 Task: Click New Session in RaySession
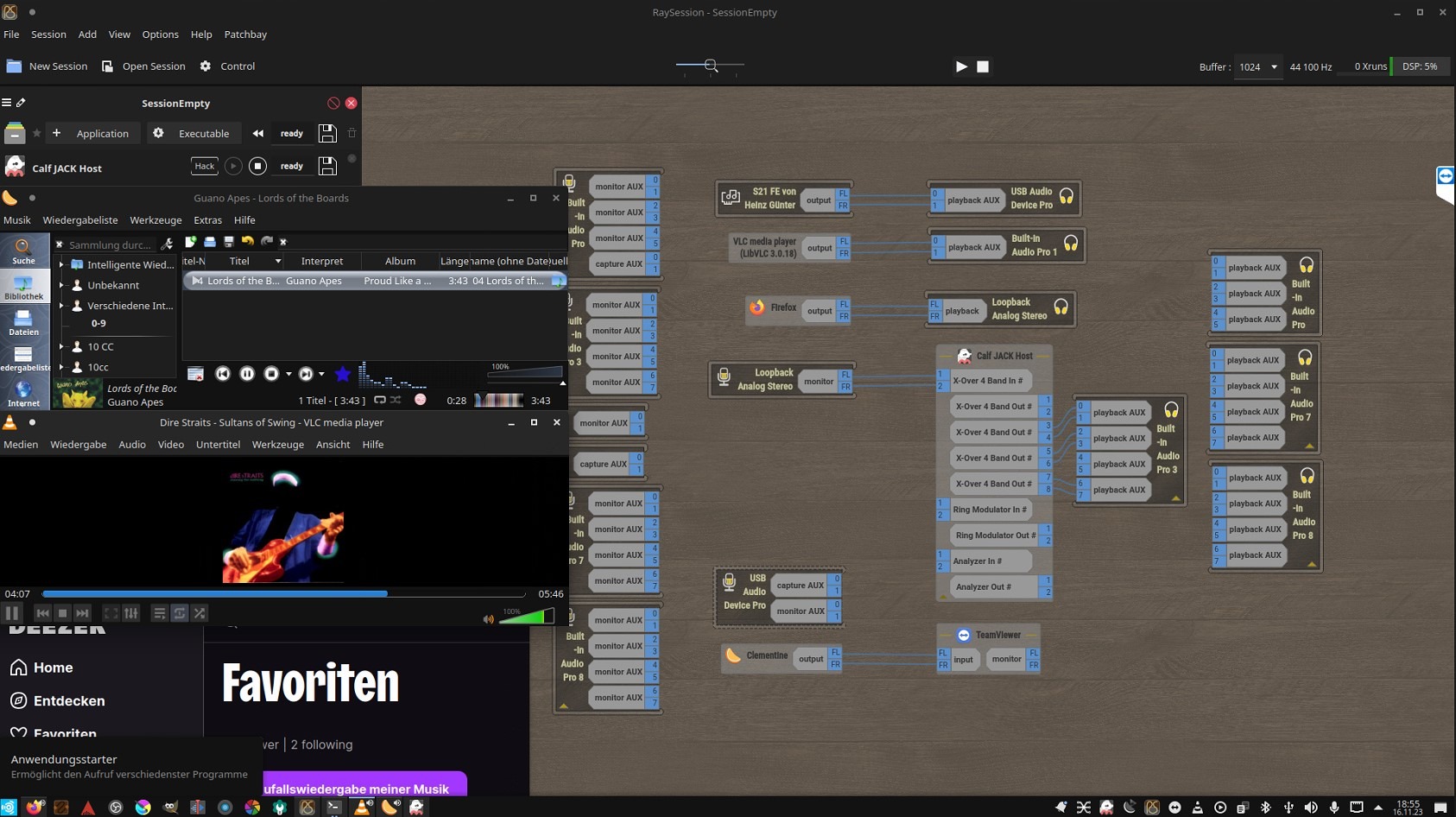coord(47,66)
